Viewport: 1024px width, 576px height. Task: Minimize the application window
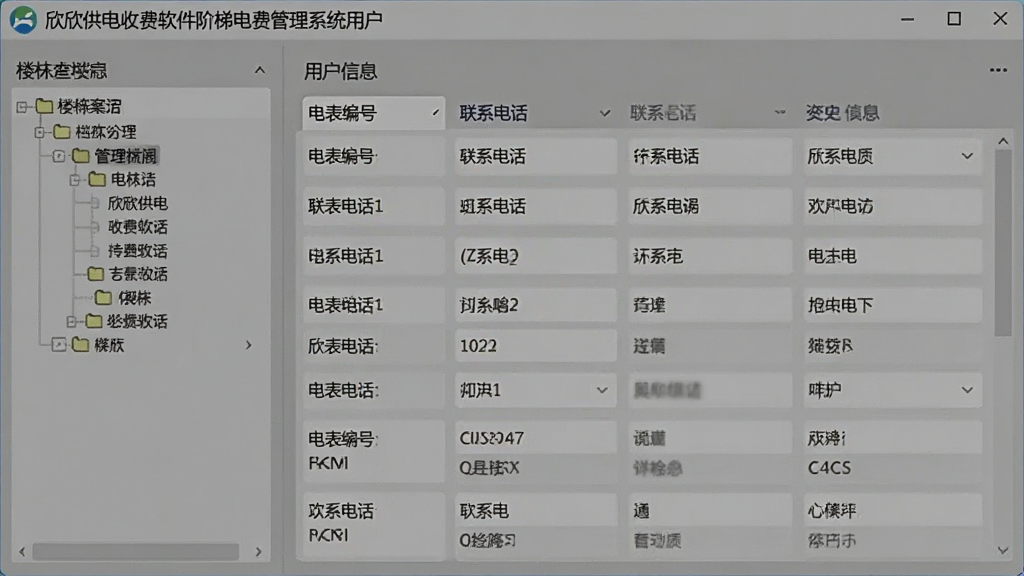pos(908,20)
